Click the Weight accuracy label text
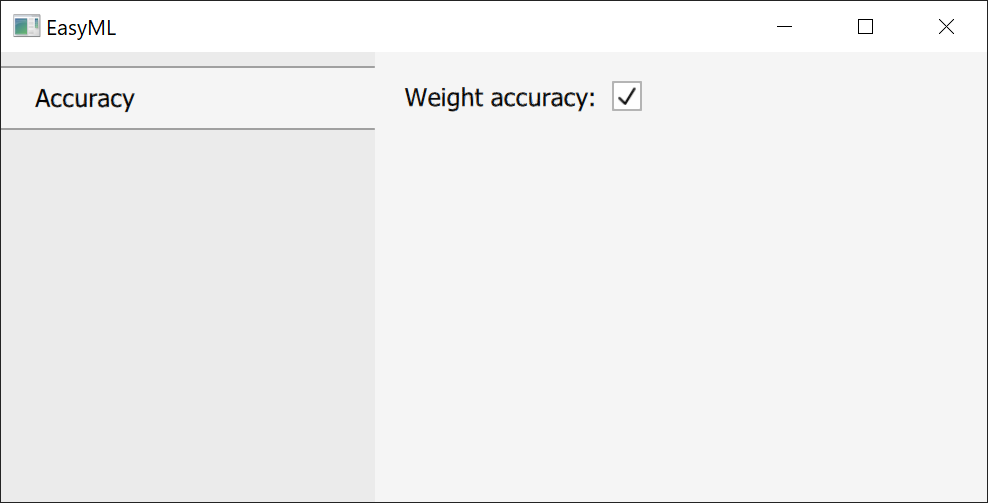The height and width of the screenshot is (503, 988). [499, 98]
